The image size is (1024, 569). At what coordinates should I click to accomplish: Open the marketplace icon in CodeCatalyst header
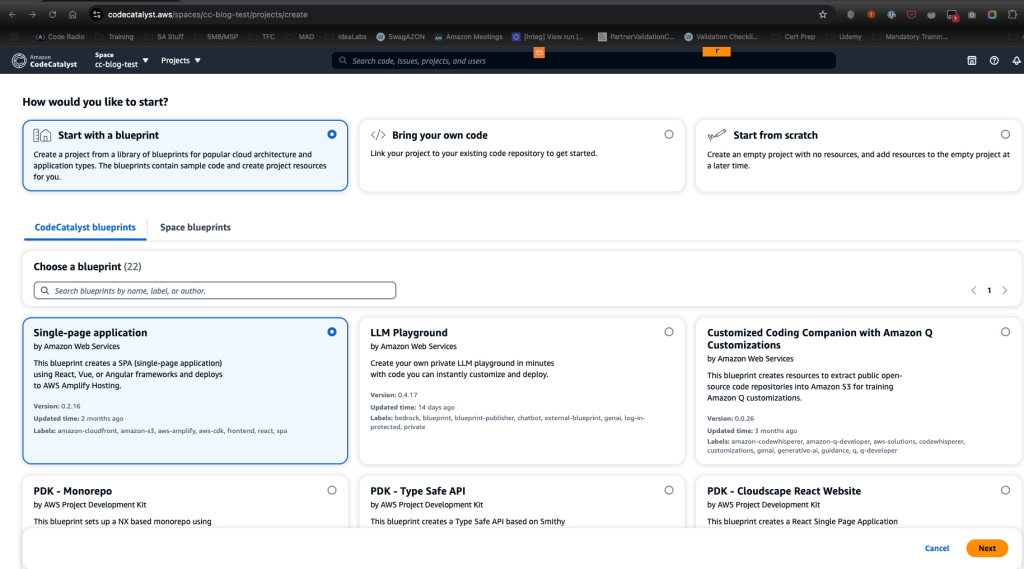tap(972, 60)
